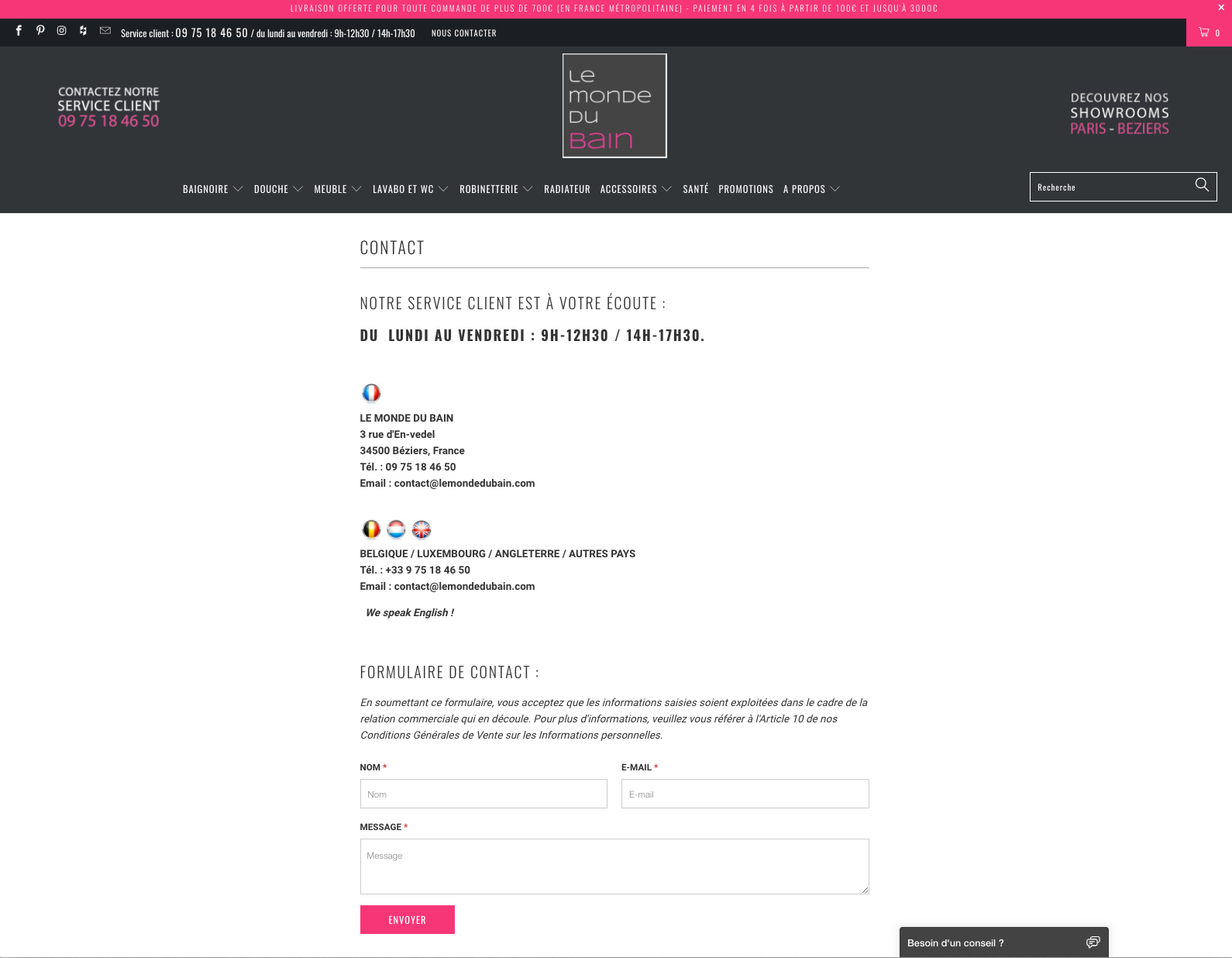Click the Luxembourg flag icon
This screenshot has width=1232, height=958.
point(396,529)
